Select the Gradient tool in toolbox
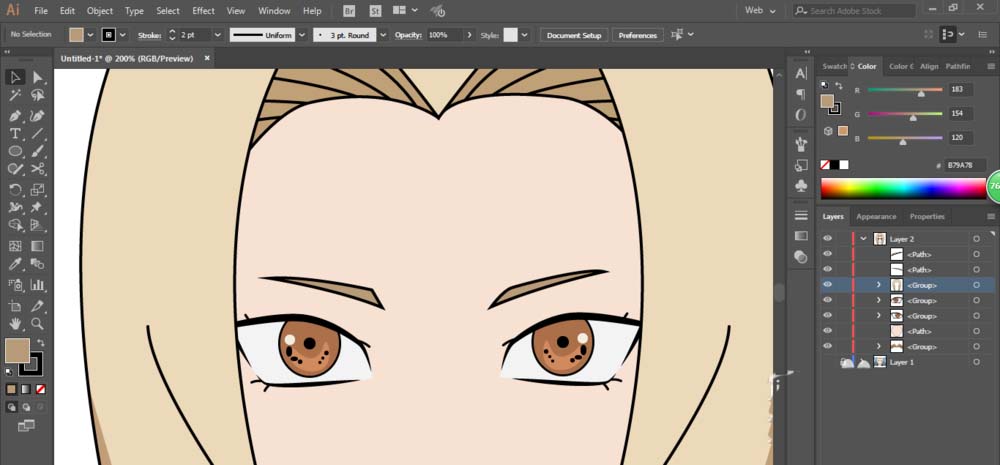 pos(38,246)
